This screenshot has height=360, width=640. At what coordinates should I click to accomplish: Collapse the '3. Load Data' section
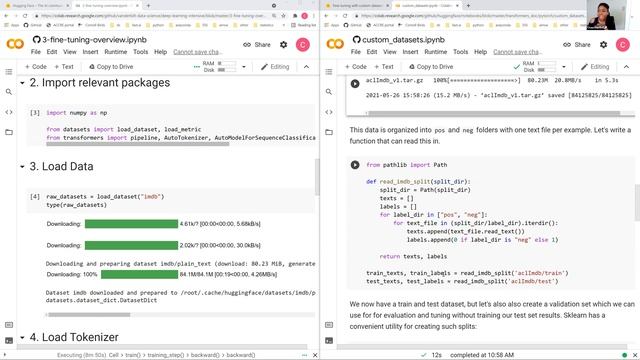[x=22, y=167]
